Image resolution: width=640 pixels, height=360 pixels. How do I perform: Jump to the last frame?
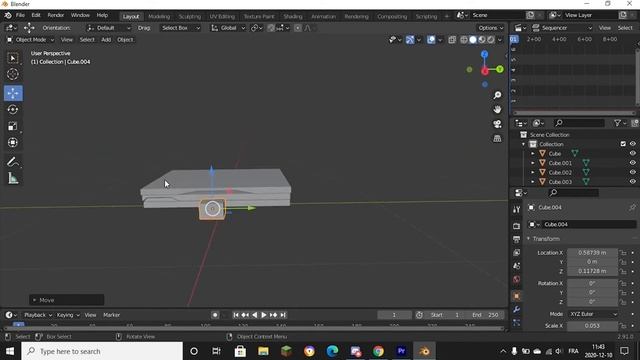click(283, 315)
